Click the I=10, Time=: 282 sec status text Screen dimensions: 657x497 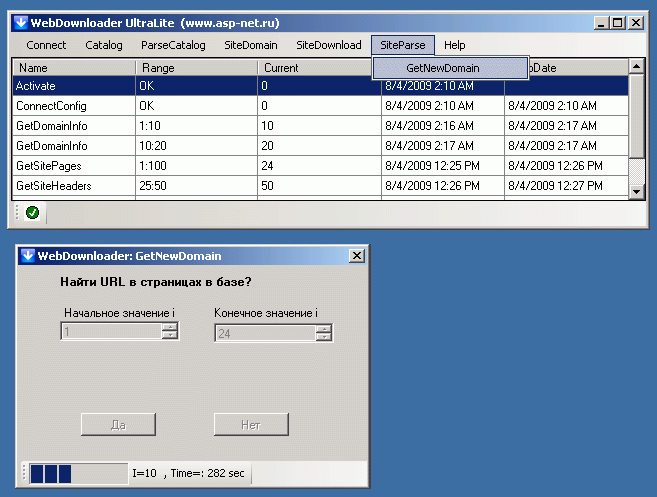click(x=188, y=473)
